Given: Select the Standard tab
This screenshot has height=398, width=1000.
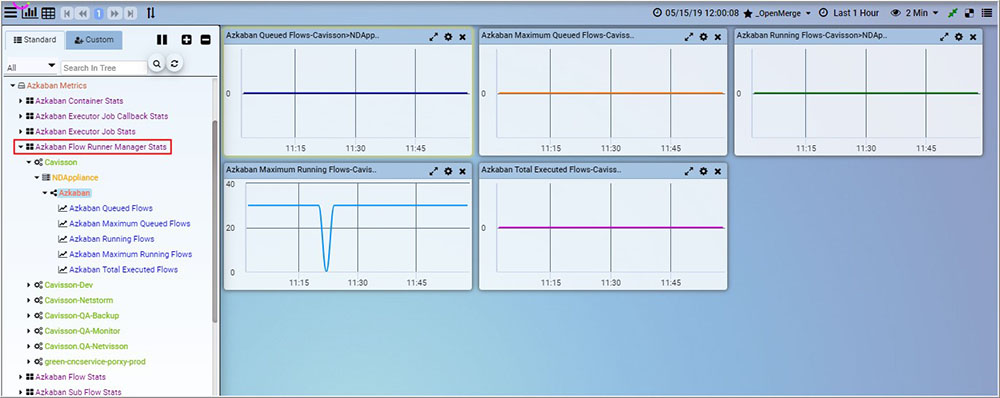Looking at the screenshot, I should point(35,40).
